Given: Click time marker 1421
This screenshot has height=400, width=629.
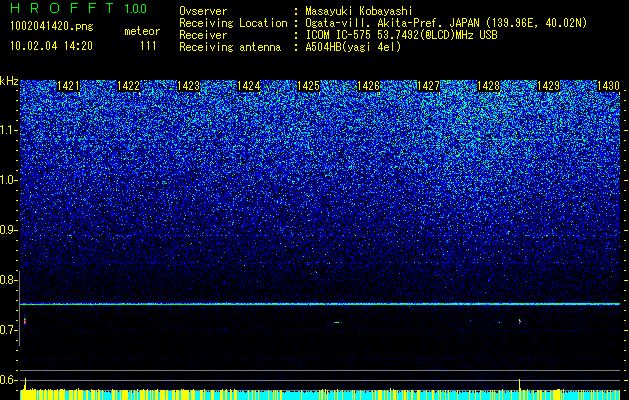Looking at the screenshot, I should [69, 86].
